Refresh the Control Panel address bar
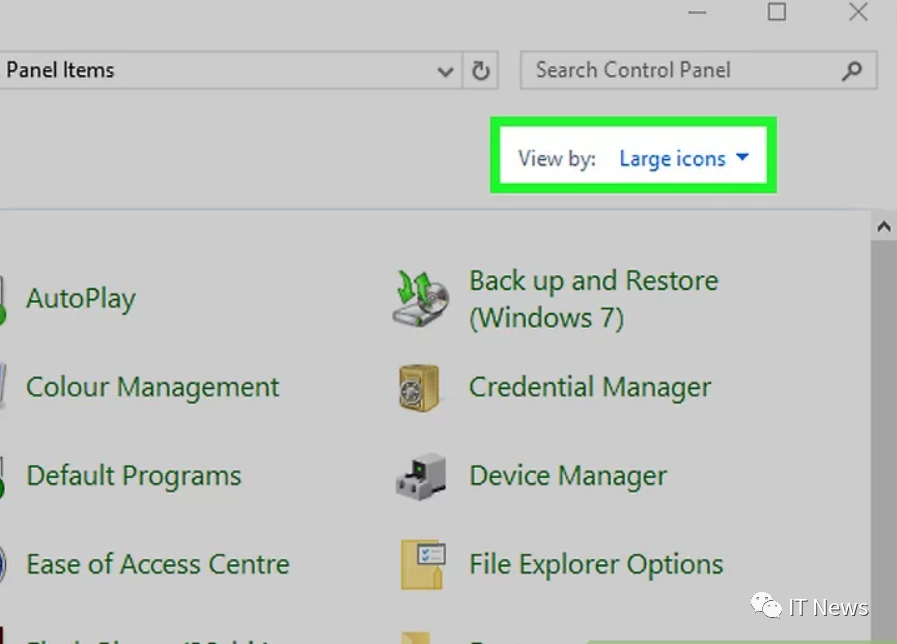Screen dimensions: 897x644 coord(481,71)
